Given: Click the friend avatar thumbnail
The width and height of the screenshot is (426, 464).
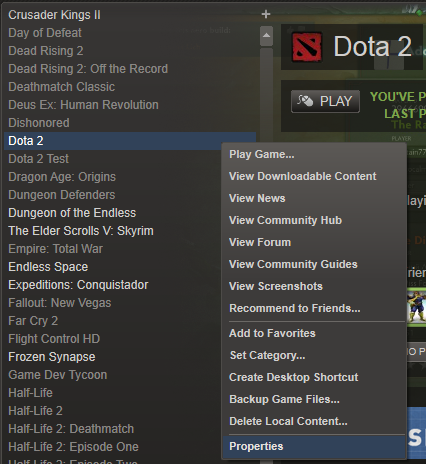Looking at the screenshot, I should pos(416,307).
